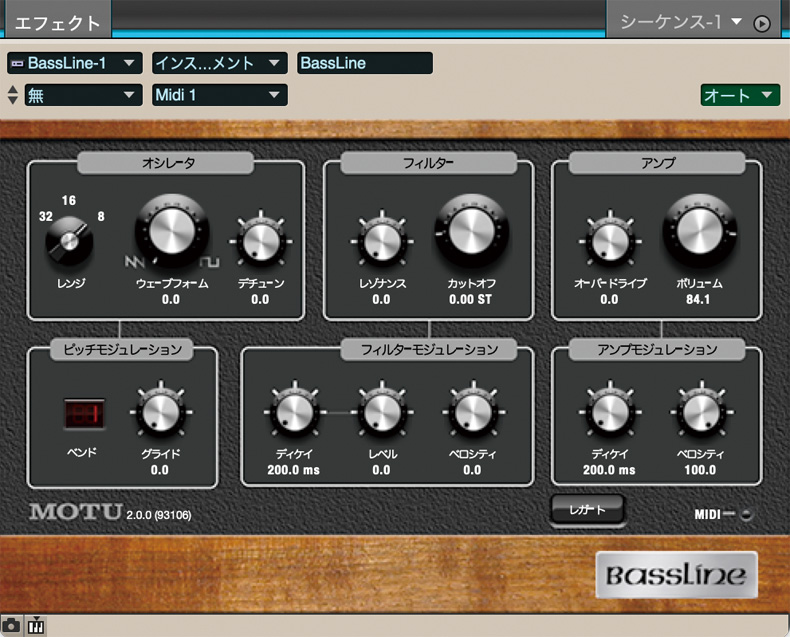790x637 pixels.
Task: Click the range value 32 label
Action: click(46, 216)
